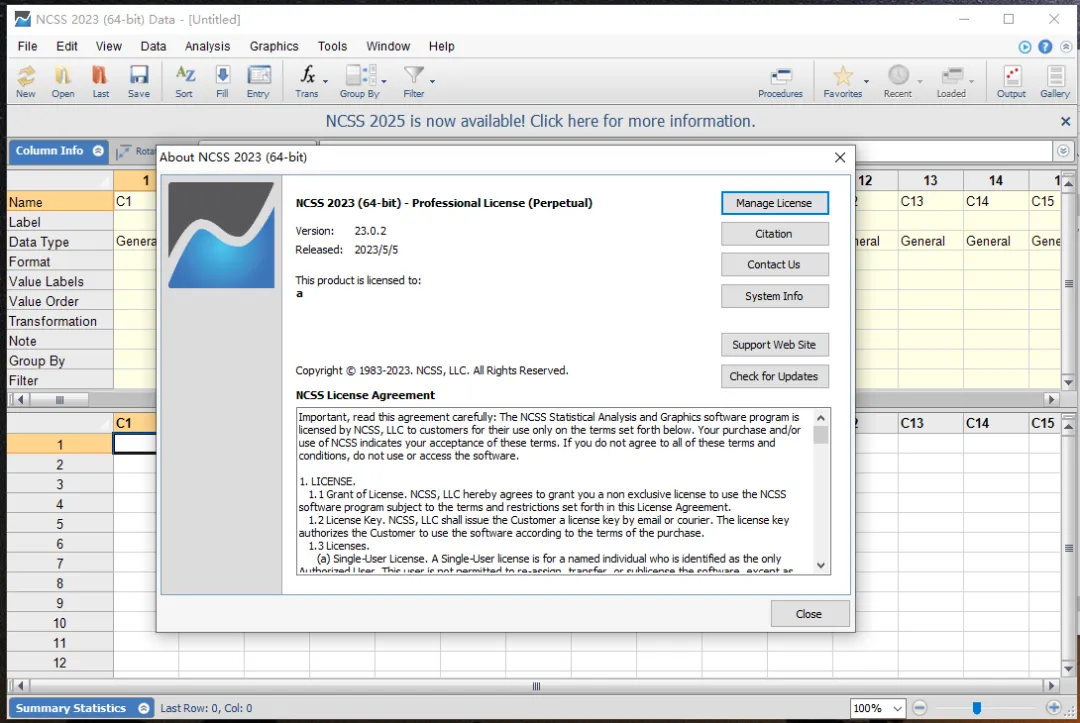Click the NCSS 2025 now available link

[x=541, y=121]
